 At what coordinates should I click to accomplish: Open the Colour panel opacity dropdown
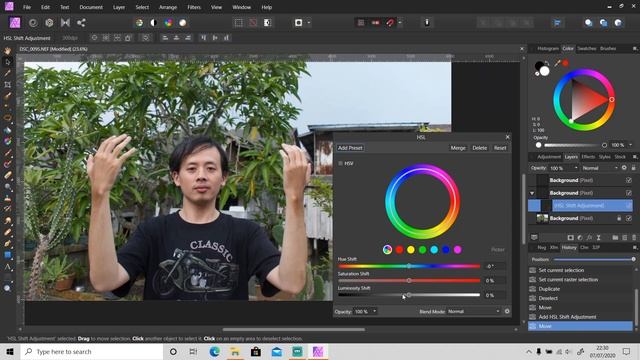tap(631, 145)
